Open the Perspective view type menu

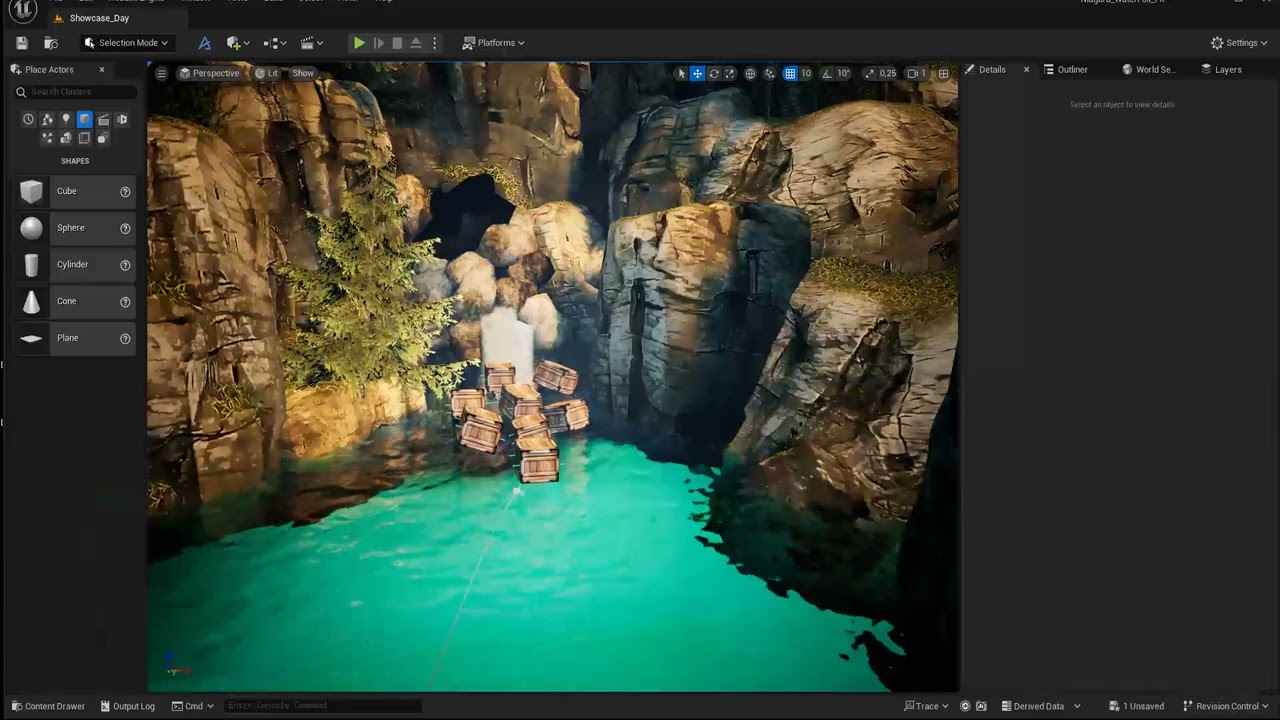tap(209, 73)
